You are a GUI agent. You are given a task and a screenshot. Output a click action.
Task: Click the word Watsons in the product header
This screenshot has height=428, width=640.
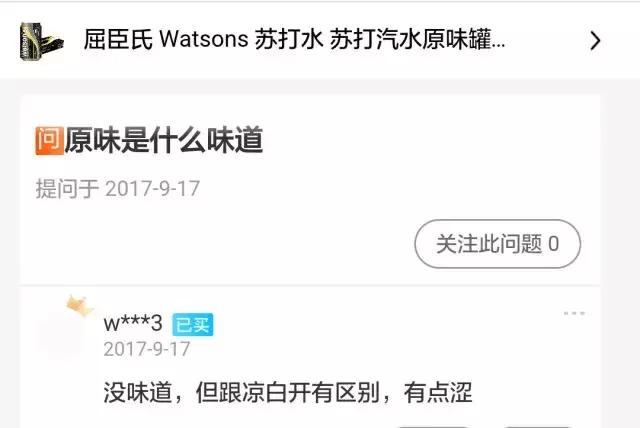click(204, 40)
